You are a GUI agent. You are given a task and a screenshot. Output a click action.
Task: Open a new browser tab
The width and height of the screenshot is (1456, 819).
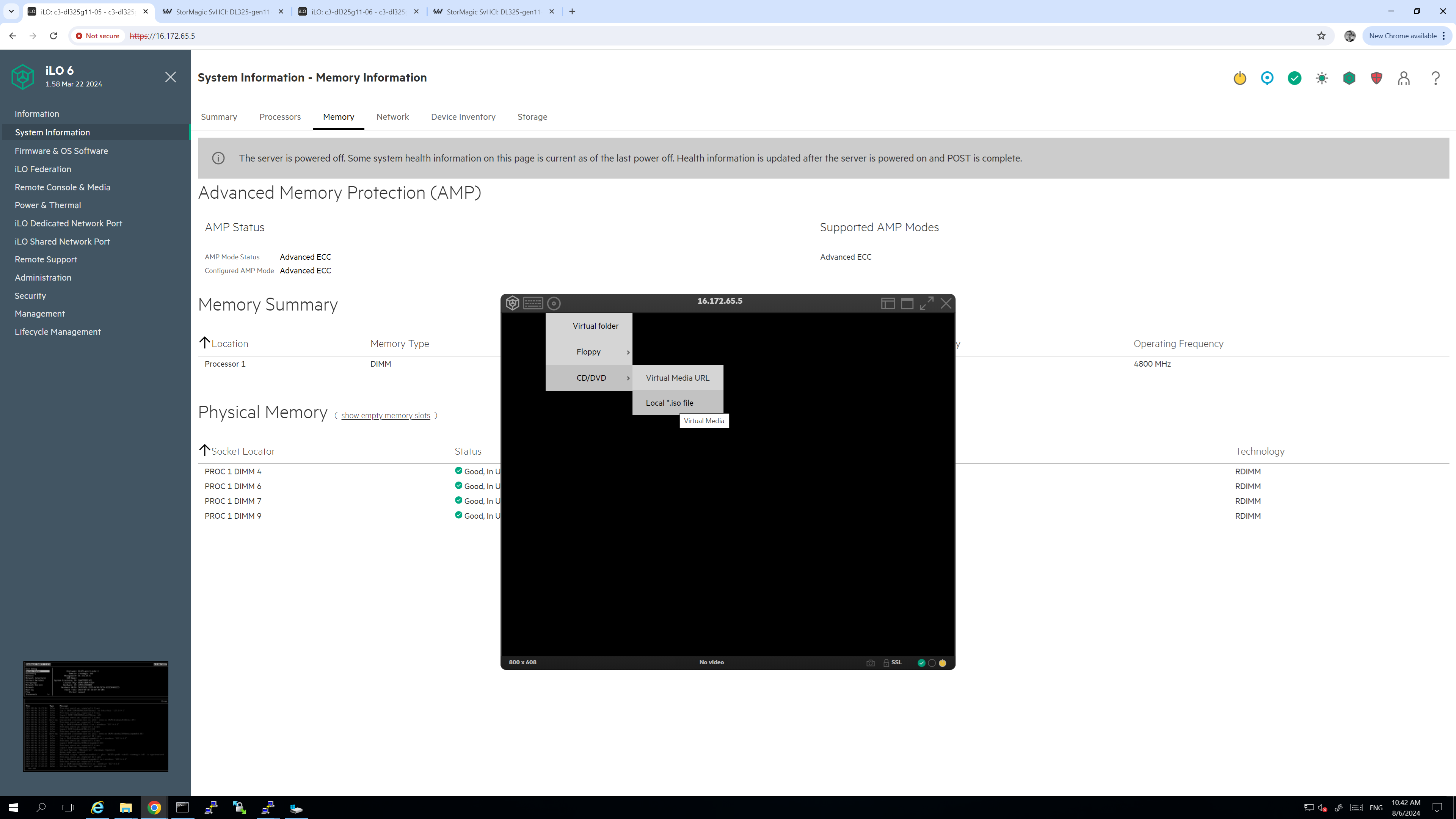point(572,11)
